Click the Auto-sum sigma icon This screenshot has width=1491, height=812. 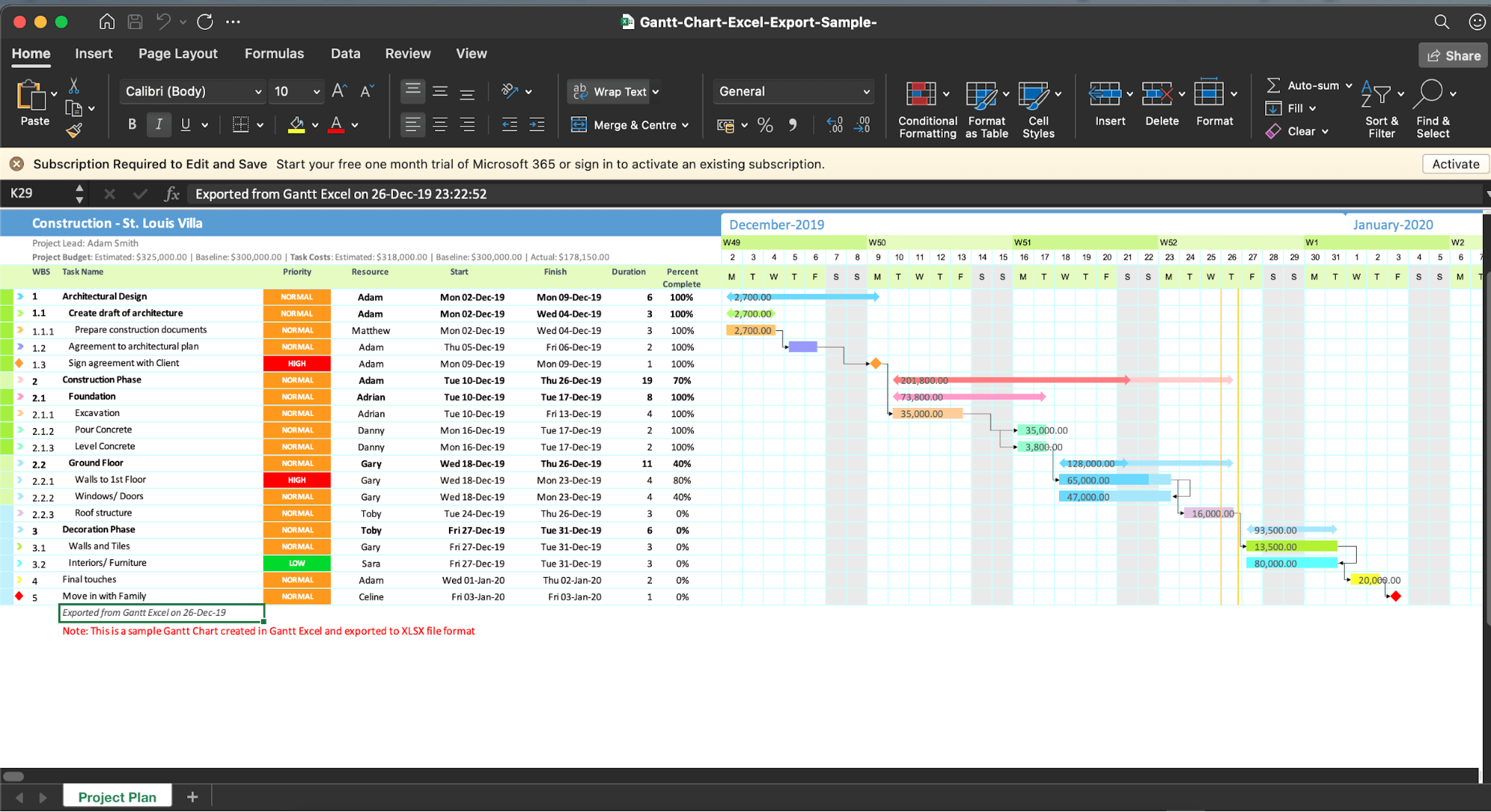coord(1273,86)
